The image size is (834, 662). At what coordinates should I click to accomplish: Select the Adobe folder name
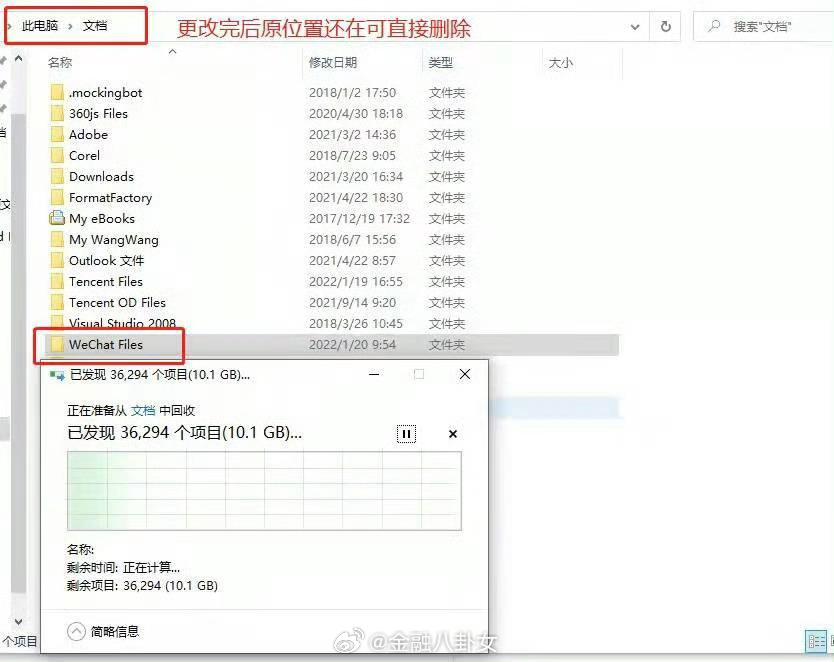coord(88,135)
